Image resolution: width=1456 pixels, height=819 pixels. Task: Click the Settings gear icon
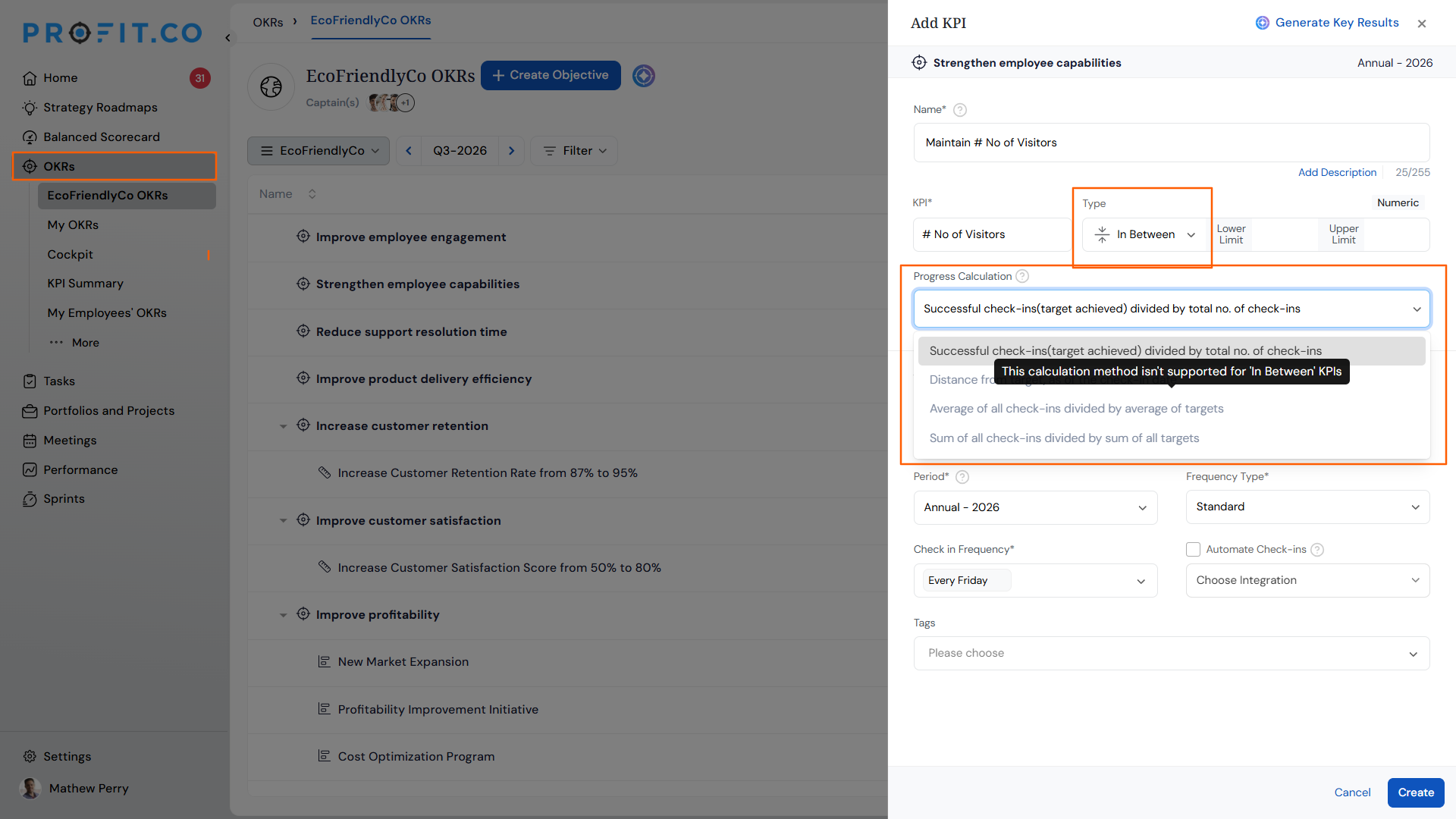(x=30, y=757)
